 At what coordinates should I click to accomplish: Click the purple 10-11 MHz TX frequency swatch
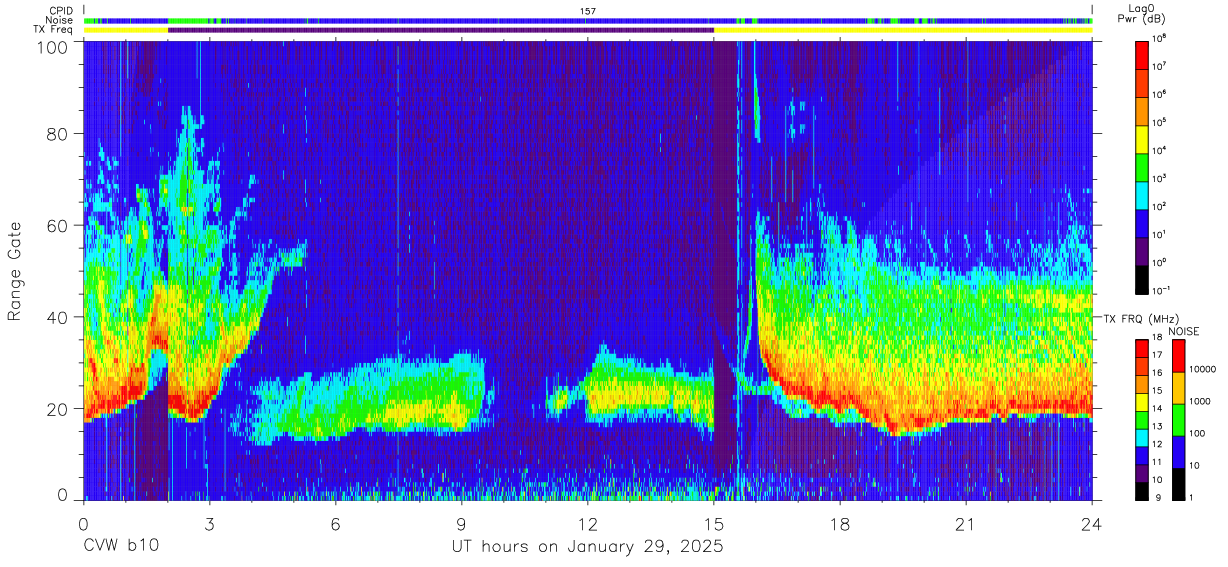point(1142,473)
